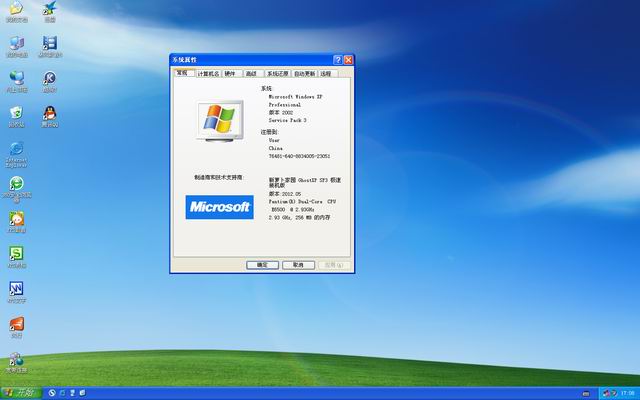The height and width of the screenshot is (400, 640).
Task: Open the My Documents folder desktop icon
Action: click(x=17, y=11)
